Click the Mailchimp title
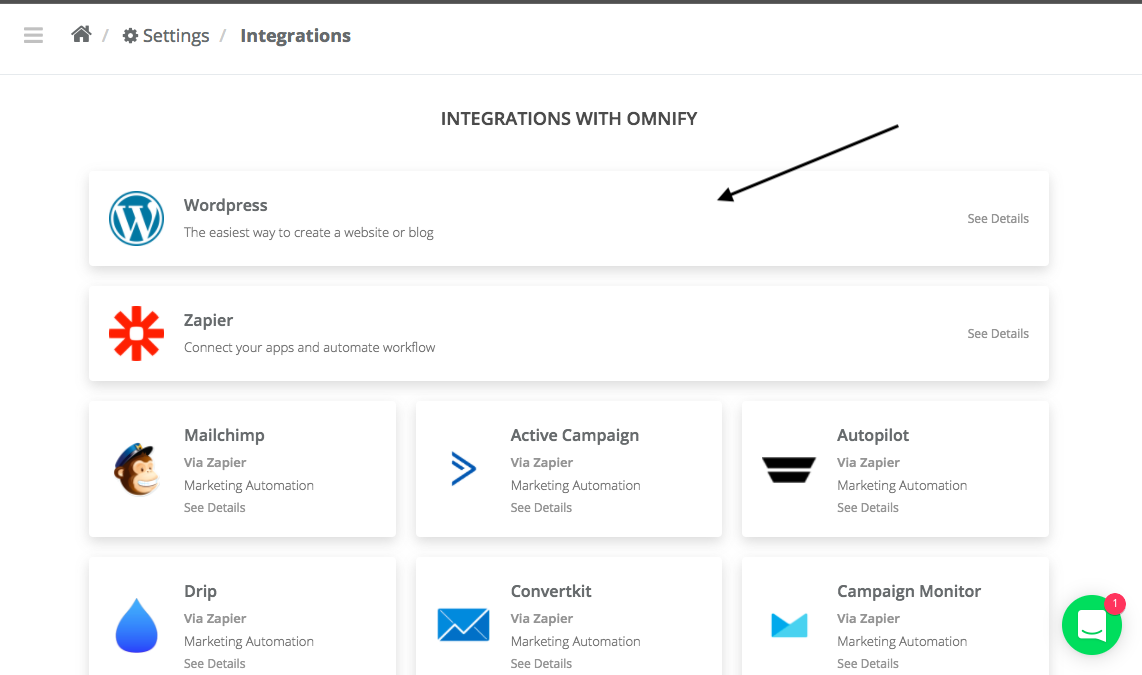 click(224, 435)
